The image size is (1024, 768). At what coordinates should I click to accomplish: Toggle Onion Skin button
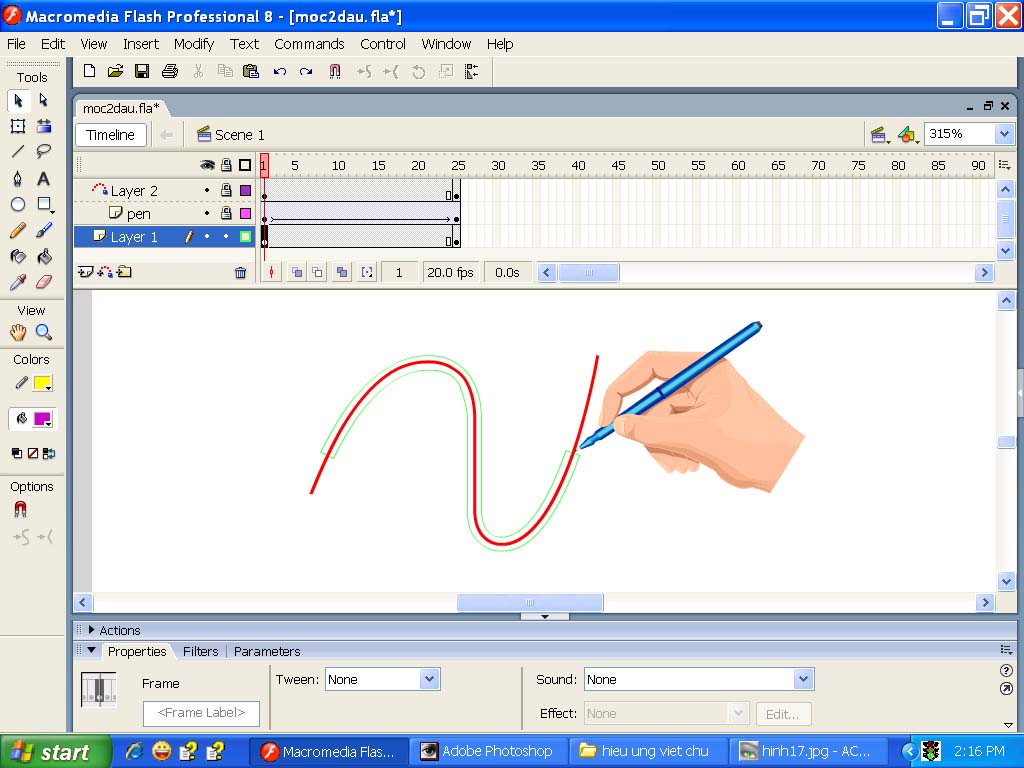297,272
